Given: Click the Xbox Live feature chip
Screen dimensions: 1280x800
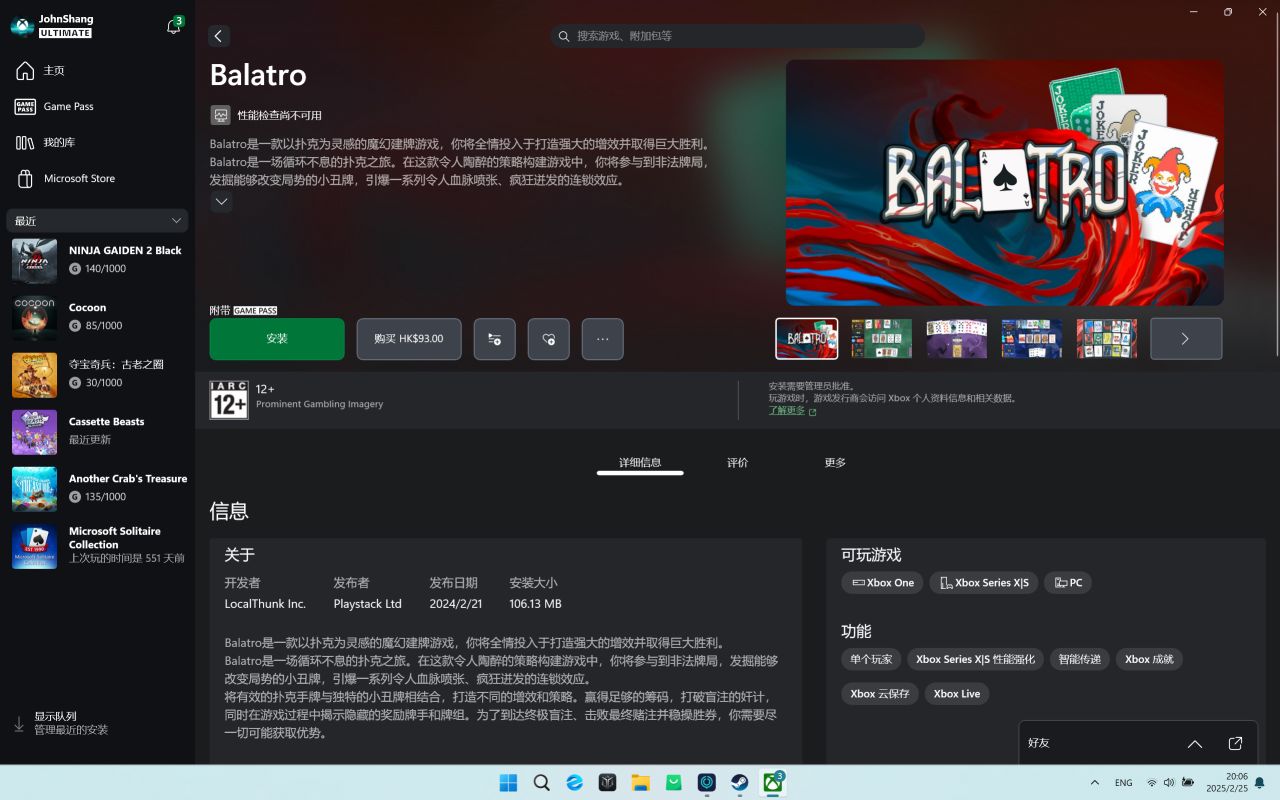Looking at the screenshot, I should pos(957,694).
